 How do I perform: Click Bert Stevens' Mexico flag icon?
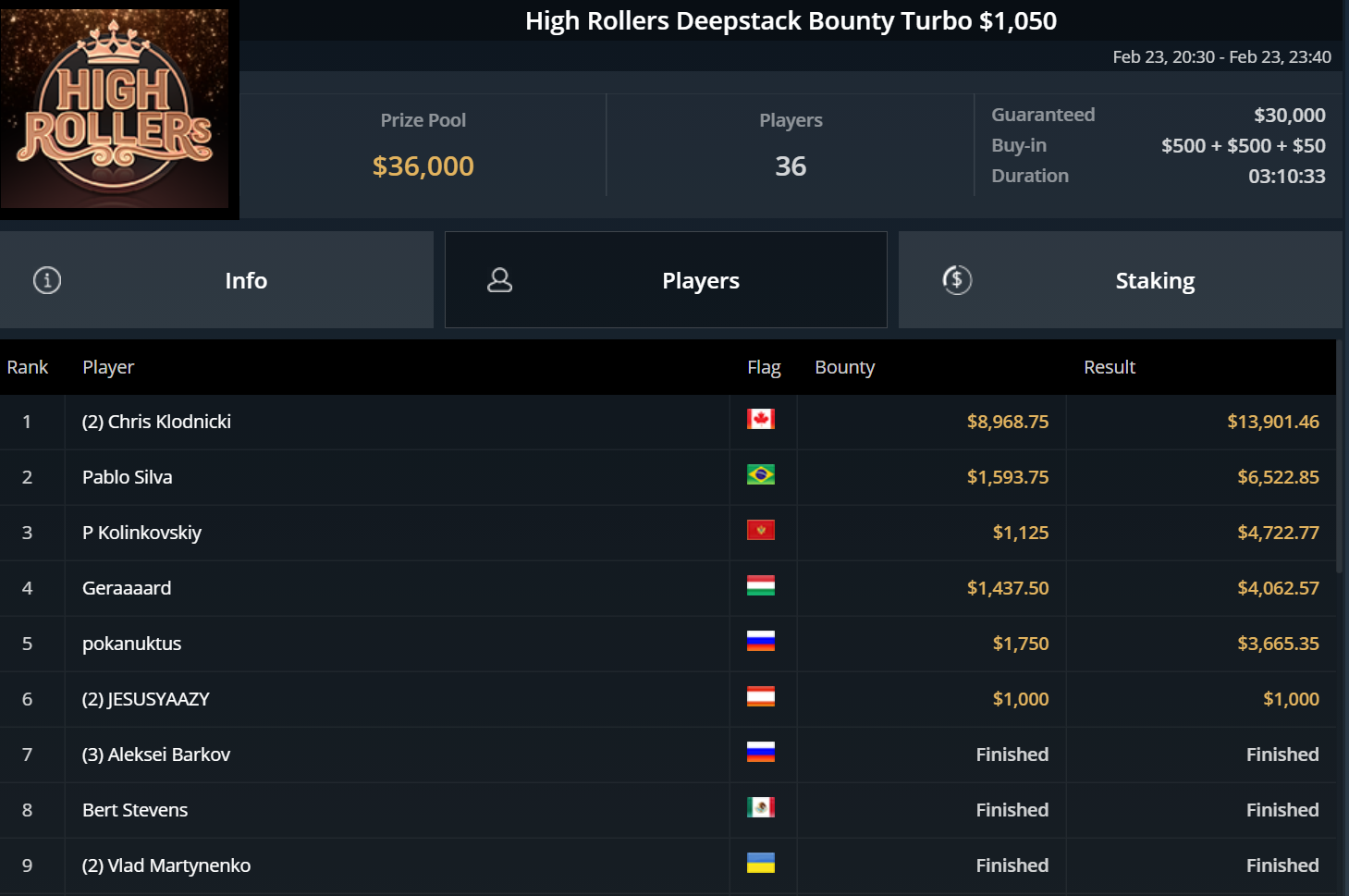(x=760, y=808)
